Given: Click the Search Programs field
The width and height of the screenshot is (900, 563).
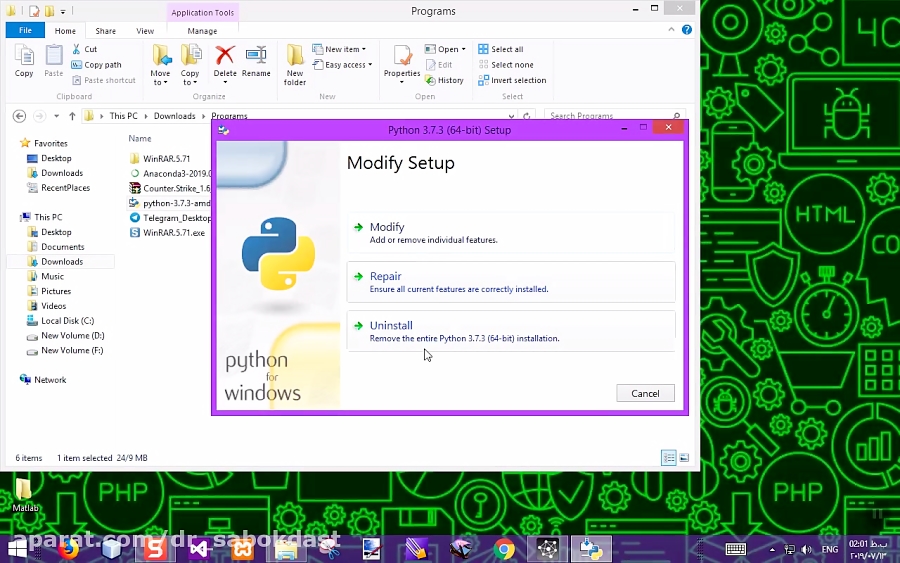Looking at the screenshot, I should pyautogui.click(x=614, y=116).
